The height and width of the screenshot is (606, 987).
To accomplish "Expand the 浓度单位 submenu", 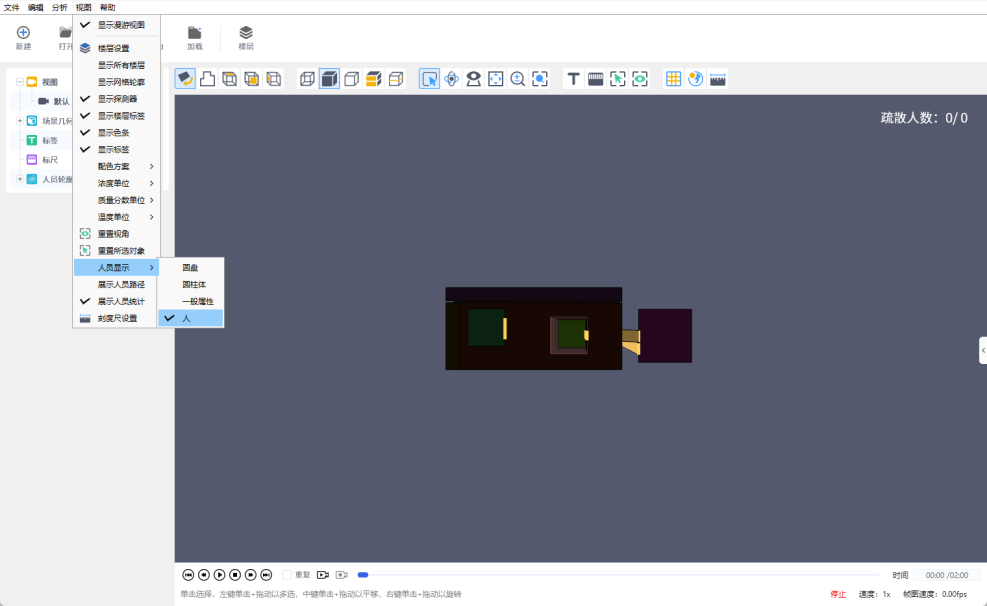I will pyautogui.click(x=116, y=183).
